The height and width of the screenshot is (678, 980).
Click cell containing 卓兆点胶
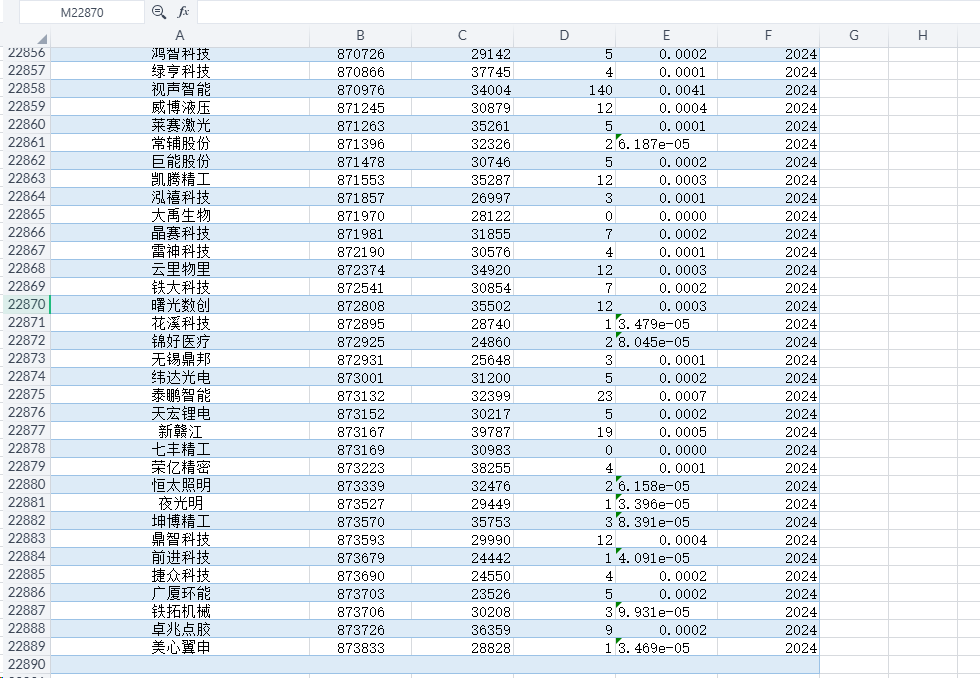click(x=180, y=629)
